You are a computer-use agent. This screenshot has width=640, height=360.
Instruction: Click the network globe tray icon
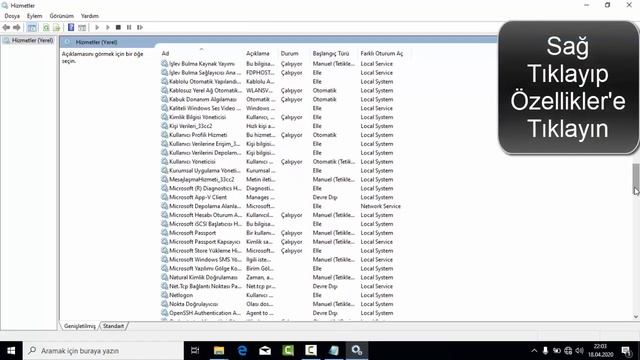[568, 351]
